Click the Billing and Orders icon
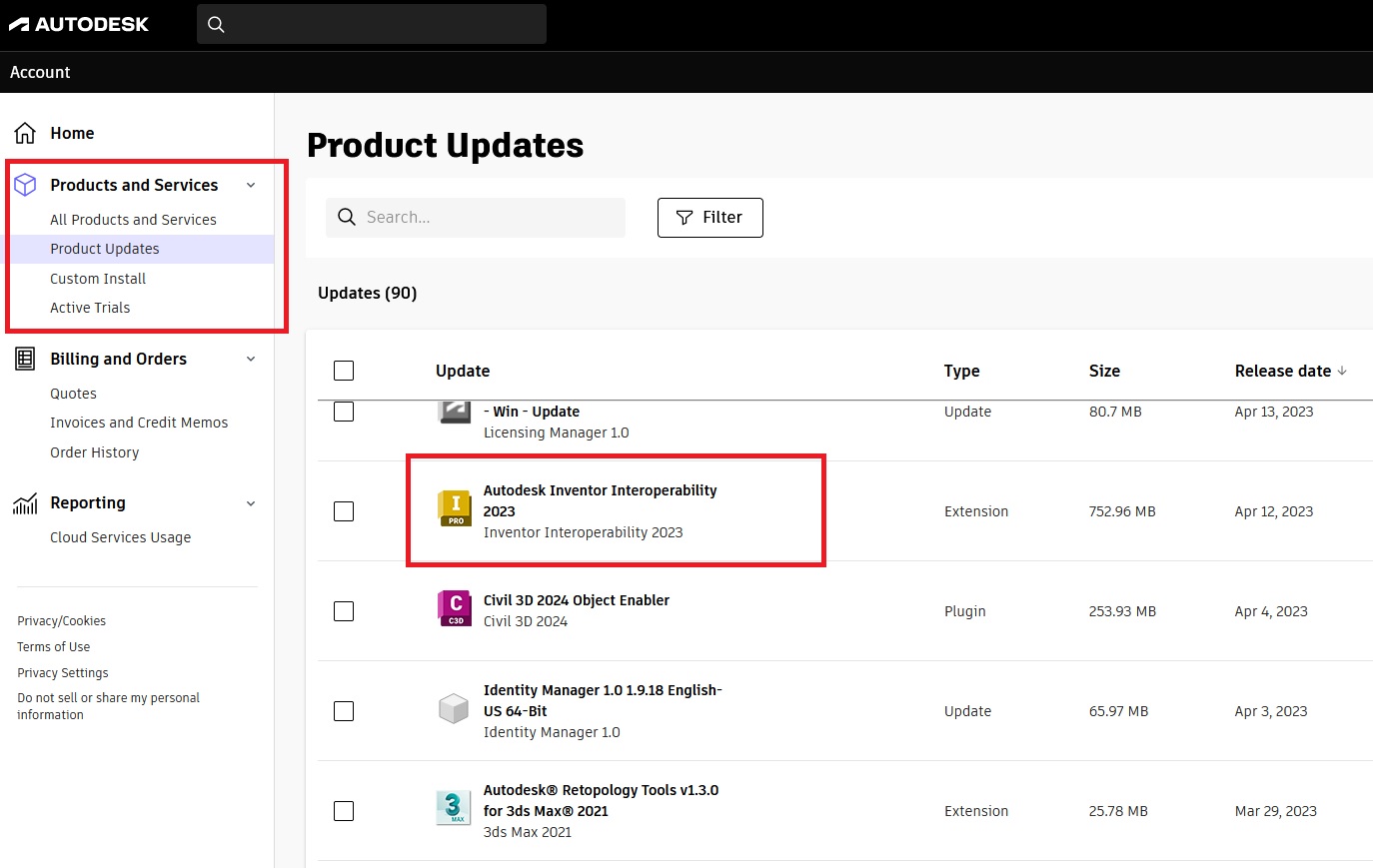The width and height of the screenshot is (1373, 868). 25,359
